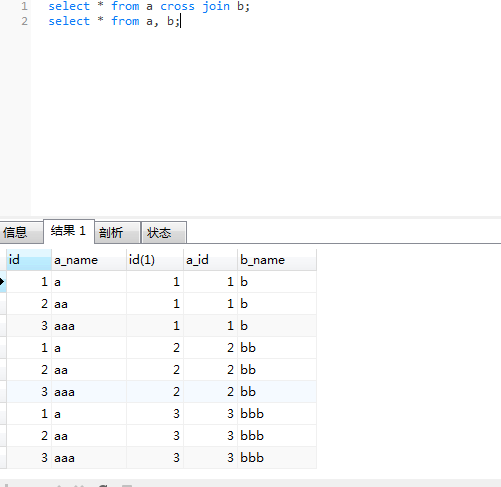The width and height of the screenshot is (501, 487).
Task: Select the 结果 1 tab
Action: pos(69,231)
